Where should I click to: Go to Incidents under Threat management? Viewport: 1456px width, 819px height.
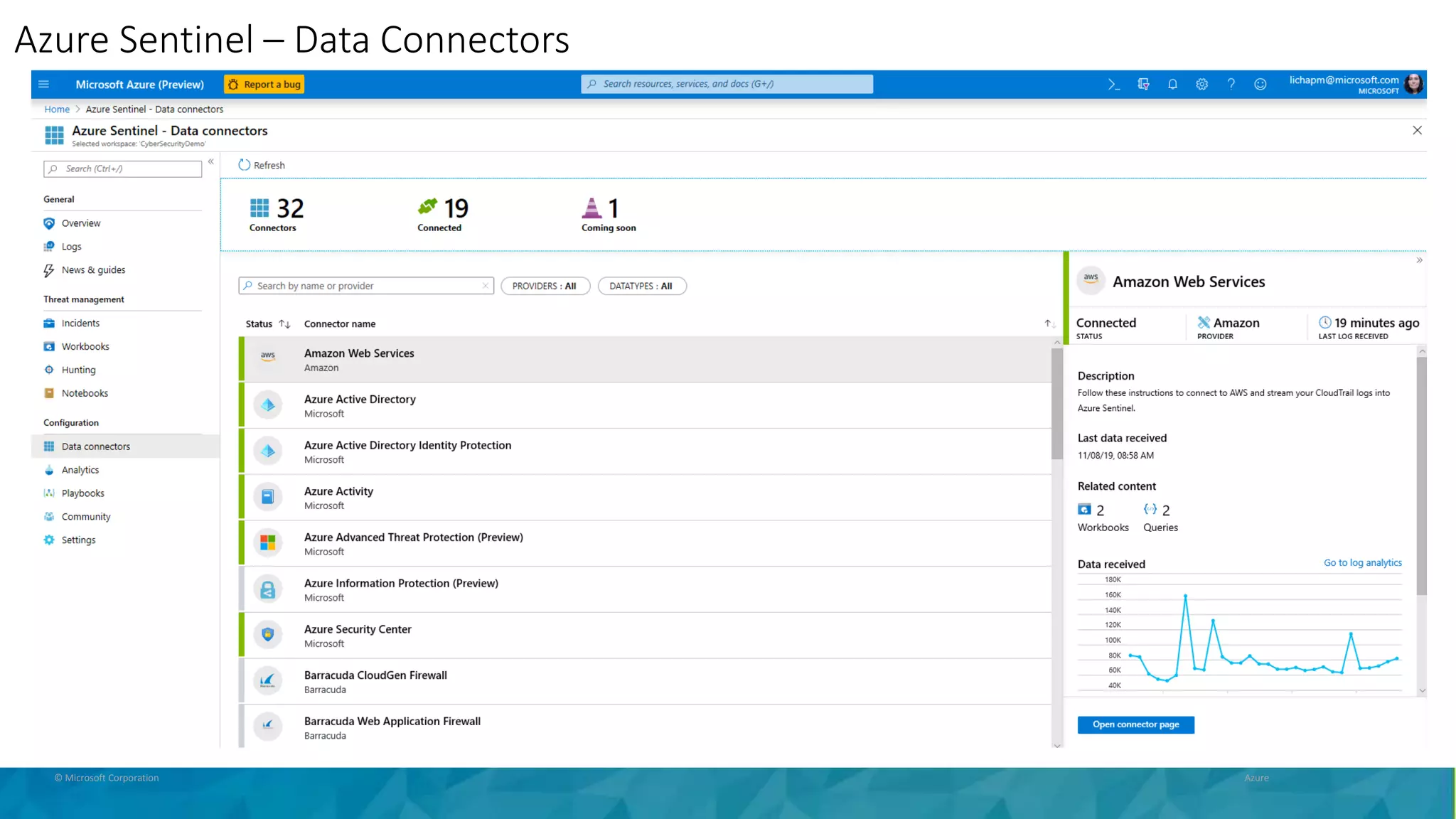[x=80, y=323]
